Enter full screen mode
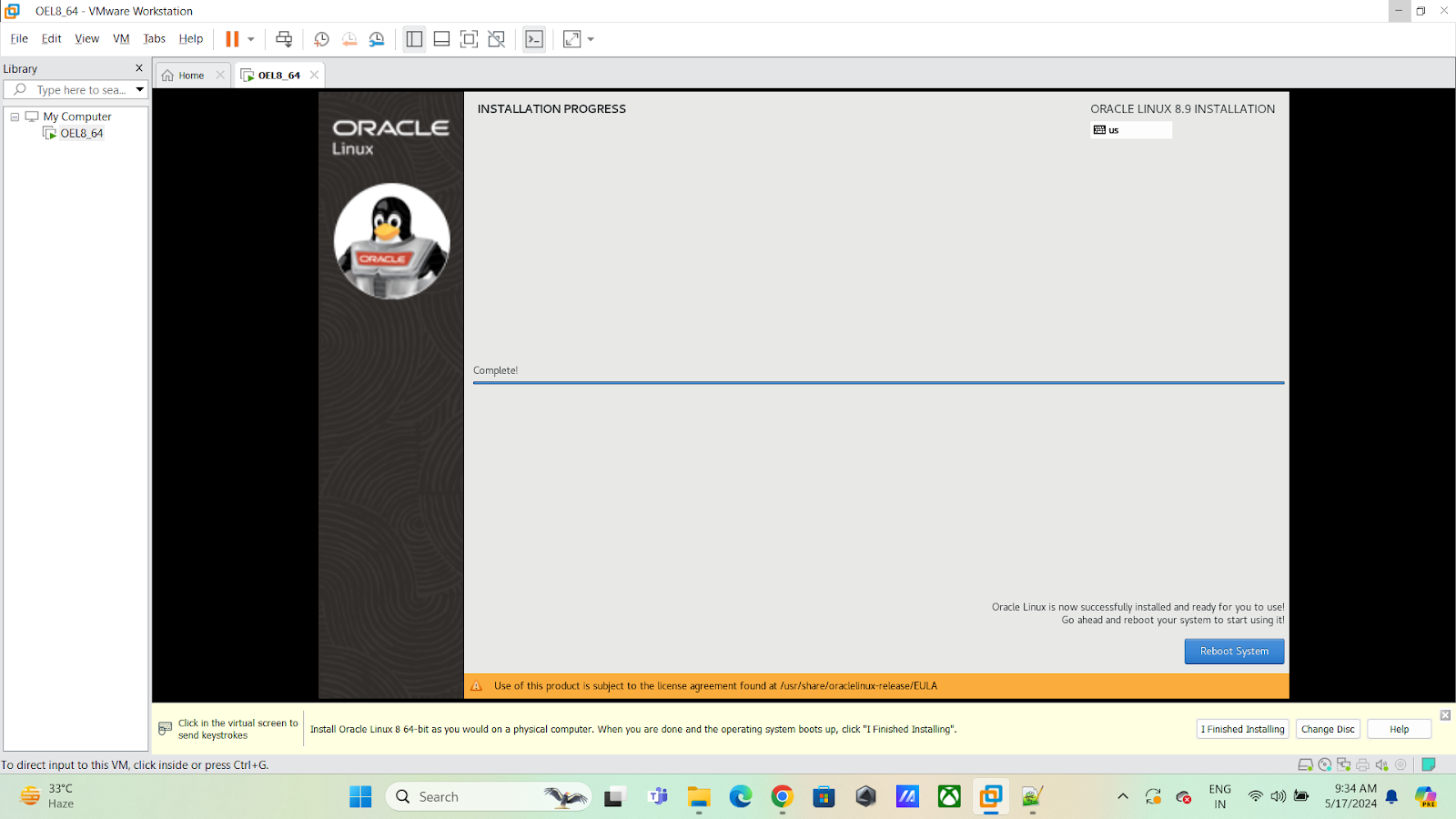1456x819 pixels. [469, 39]
